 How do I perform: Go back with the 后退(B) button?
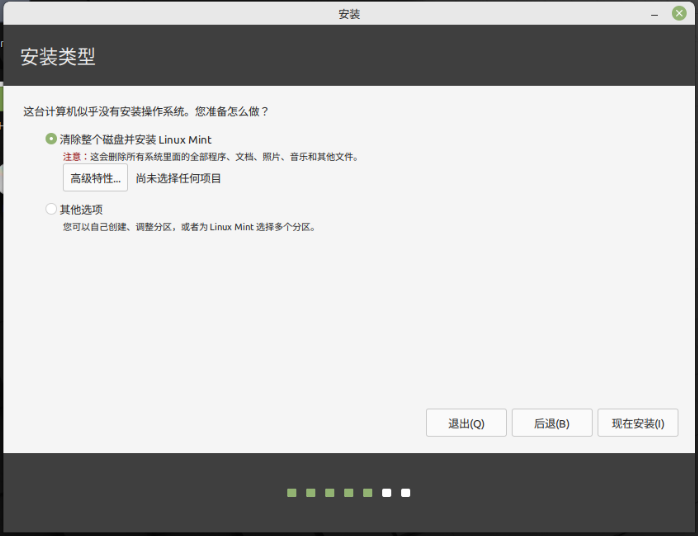coord(552,423)
